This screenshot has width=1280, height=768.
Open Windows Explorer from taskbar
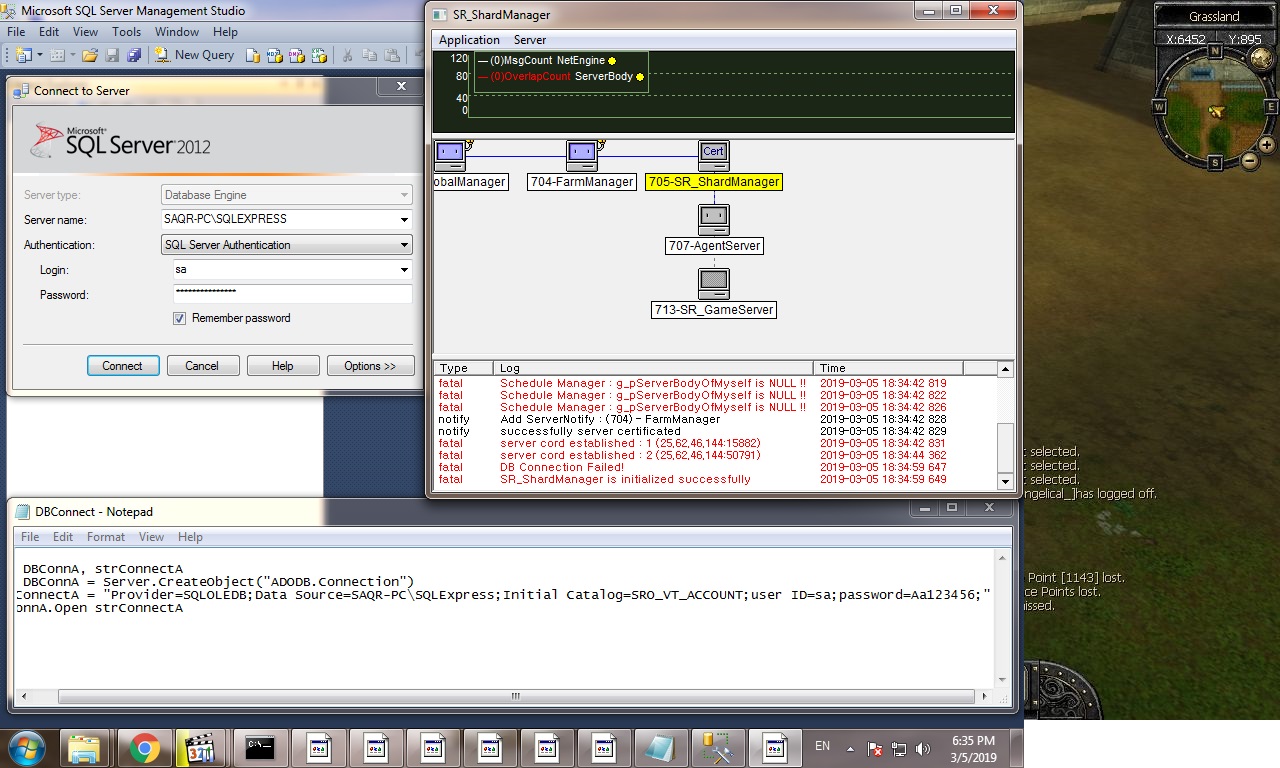click(85, 747)
